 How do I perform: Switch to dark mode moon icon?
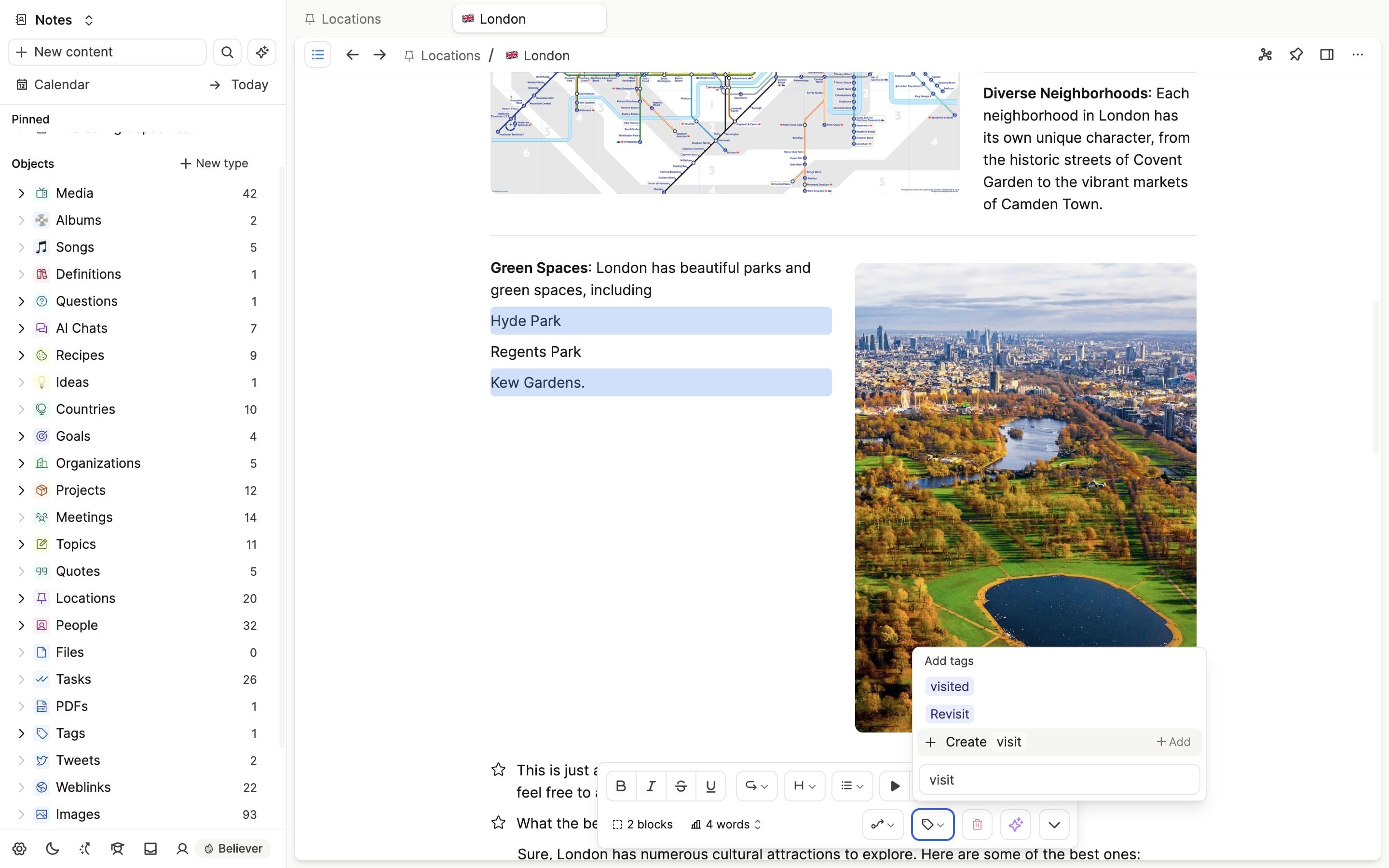click(52, 849)
